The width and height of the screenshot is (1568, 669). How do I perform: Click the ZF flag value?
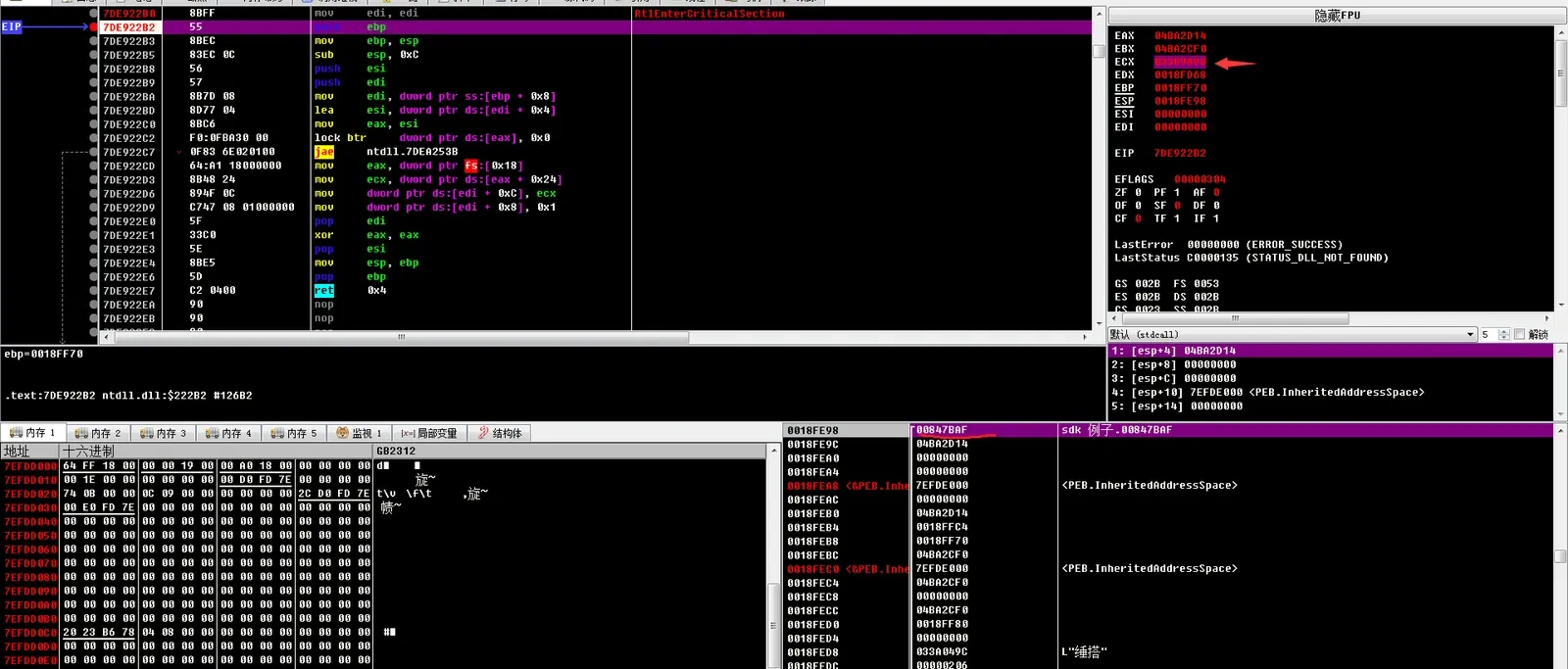point(1138,193)
